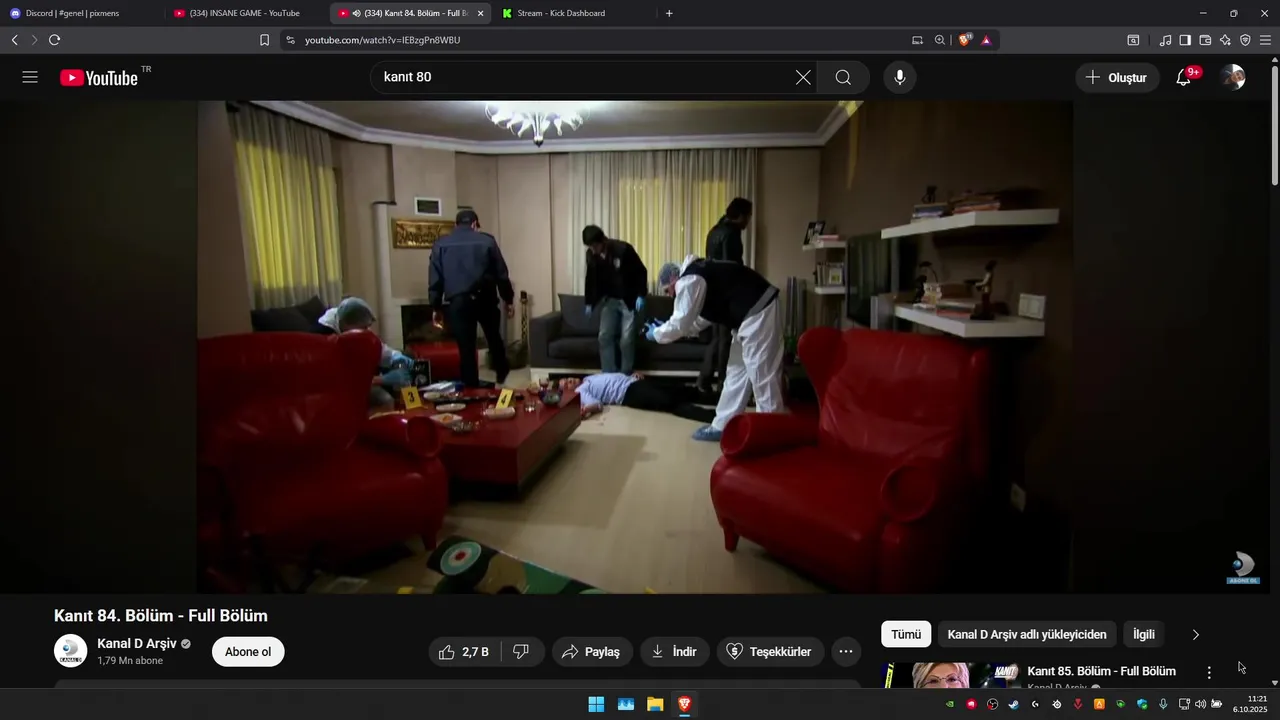This screenshot has width=1280, height=720.
Task: Like the video with thumbs up
Action: 463,652
